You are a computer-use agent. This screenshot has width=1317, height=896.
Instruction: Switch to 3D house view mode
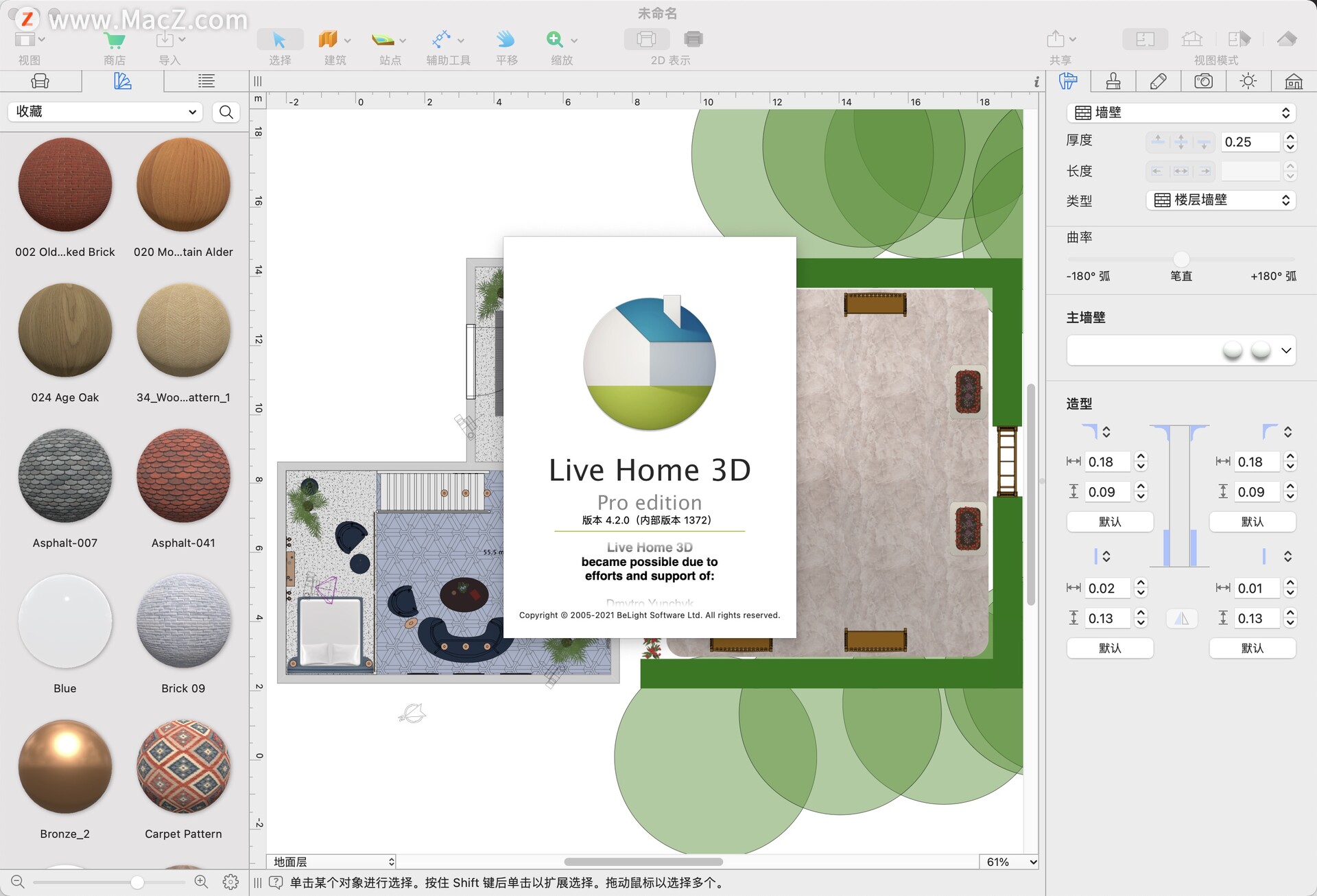[1192, 39]
